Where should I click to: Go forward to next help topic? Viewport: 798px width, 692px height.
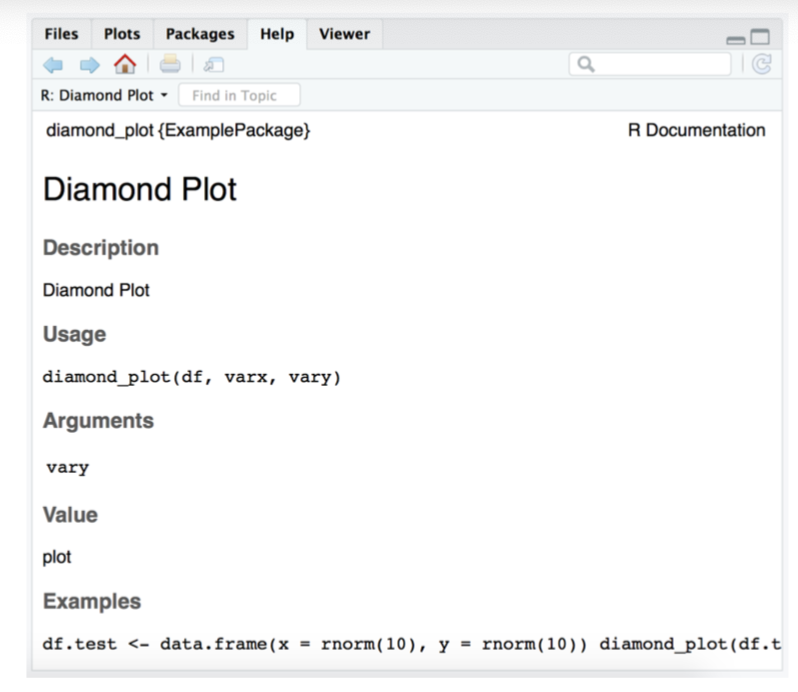tap(89, 65)
